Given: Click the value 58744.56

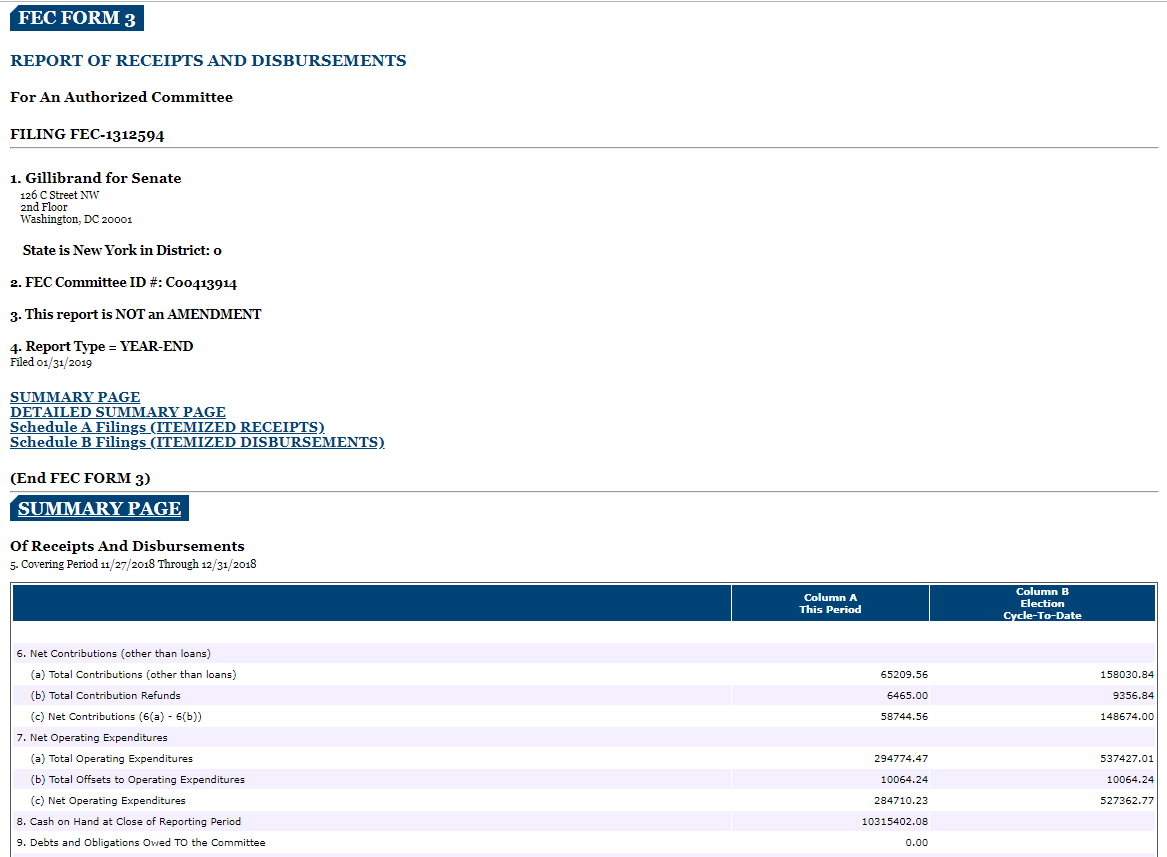Looking at the screenshot, I should (904, 716).
